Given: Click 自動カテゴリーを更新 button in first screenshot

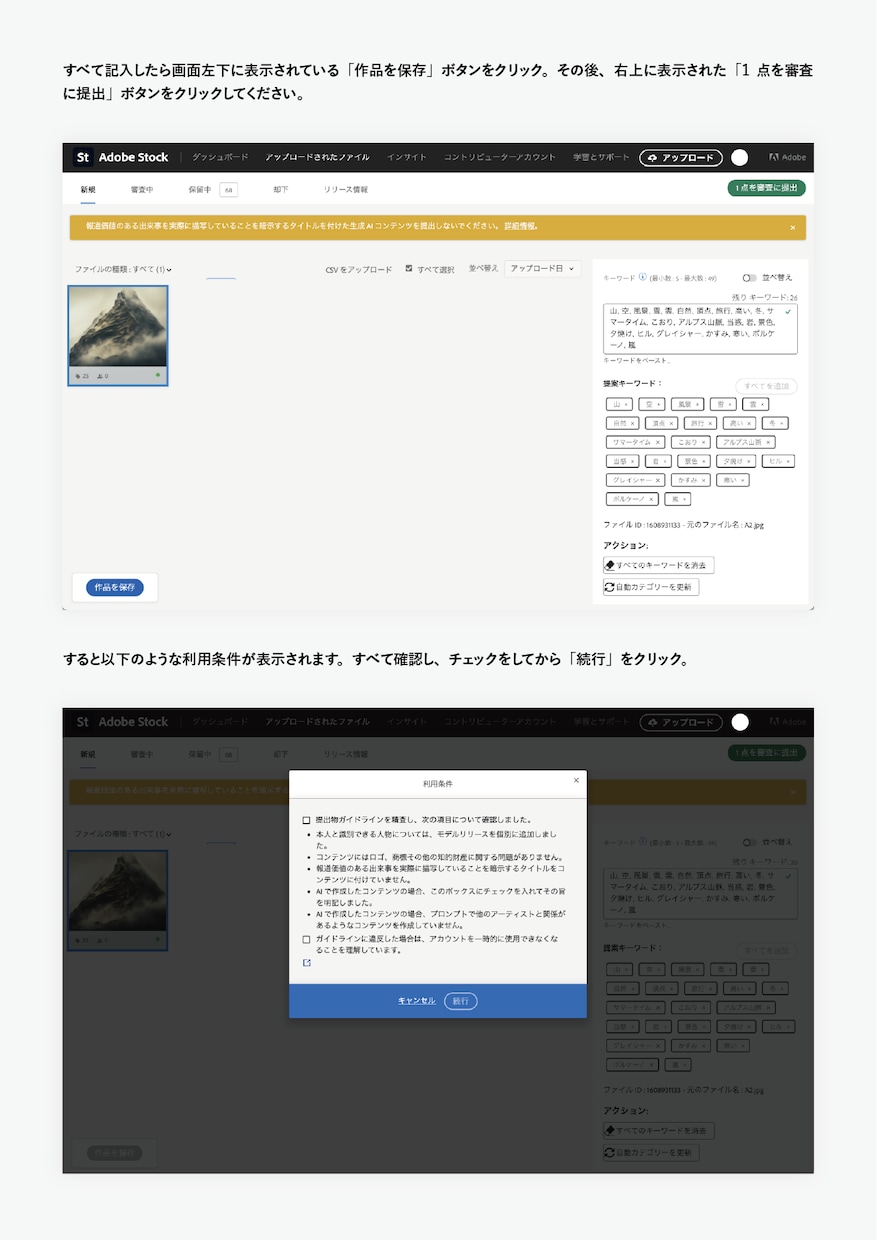Looking at the screenshot, I should tap(651, 587).
